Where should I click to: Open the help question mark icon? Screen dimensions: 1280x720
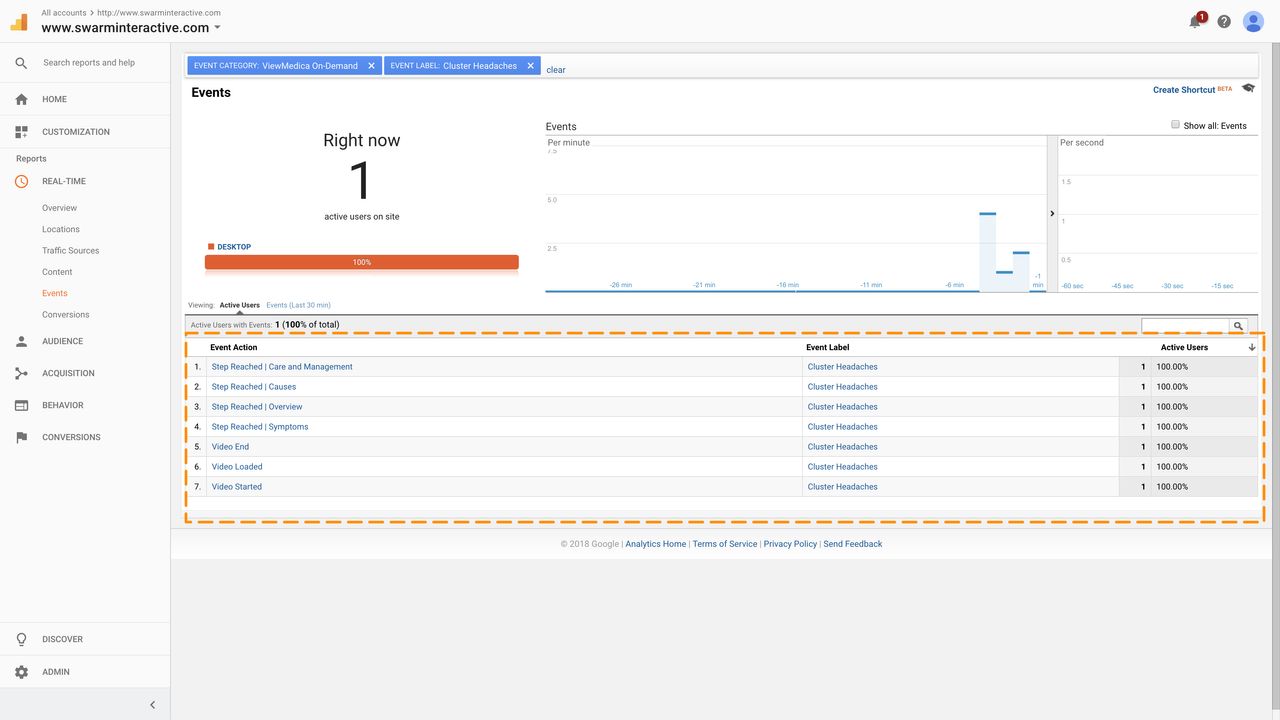tap(1224, 21)
